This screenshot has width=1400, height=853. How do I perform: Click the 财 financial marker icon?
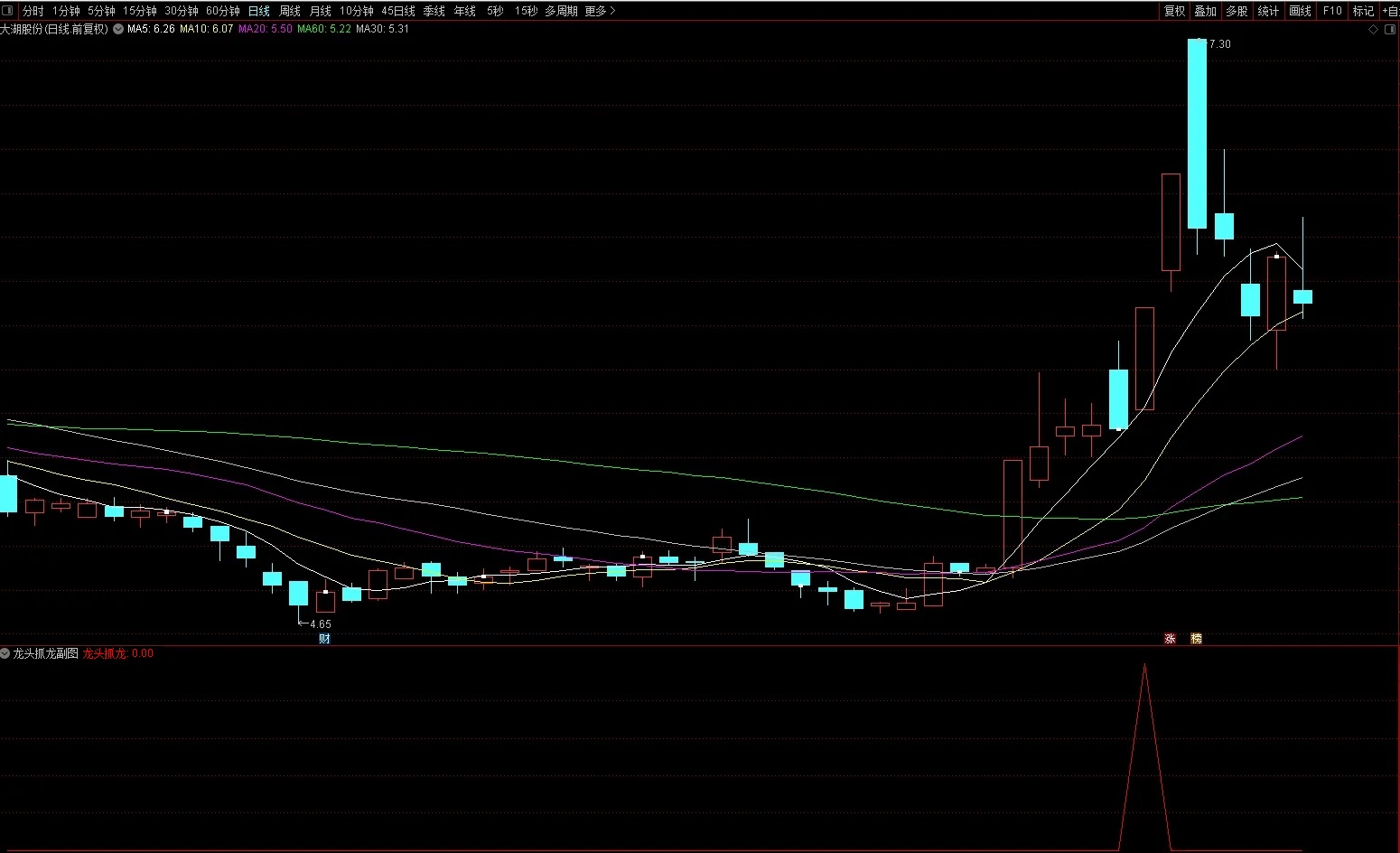pyautogui.click(x=325, y=639)
